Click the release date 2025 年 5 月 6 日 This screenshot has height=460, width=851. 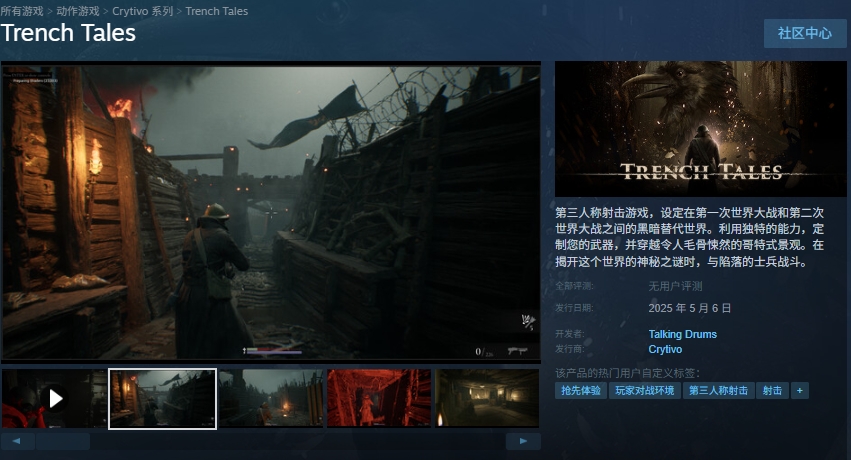coord(689,308)
